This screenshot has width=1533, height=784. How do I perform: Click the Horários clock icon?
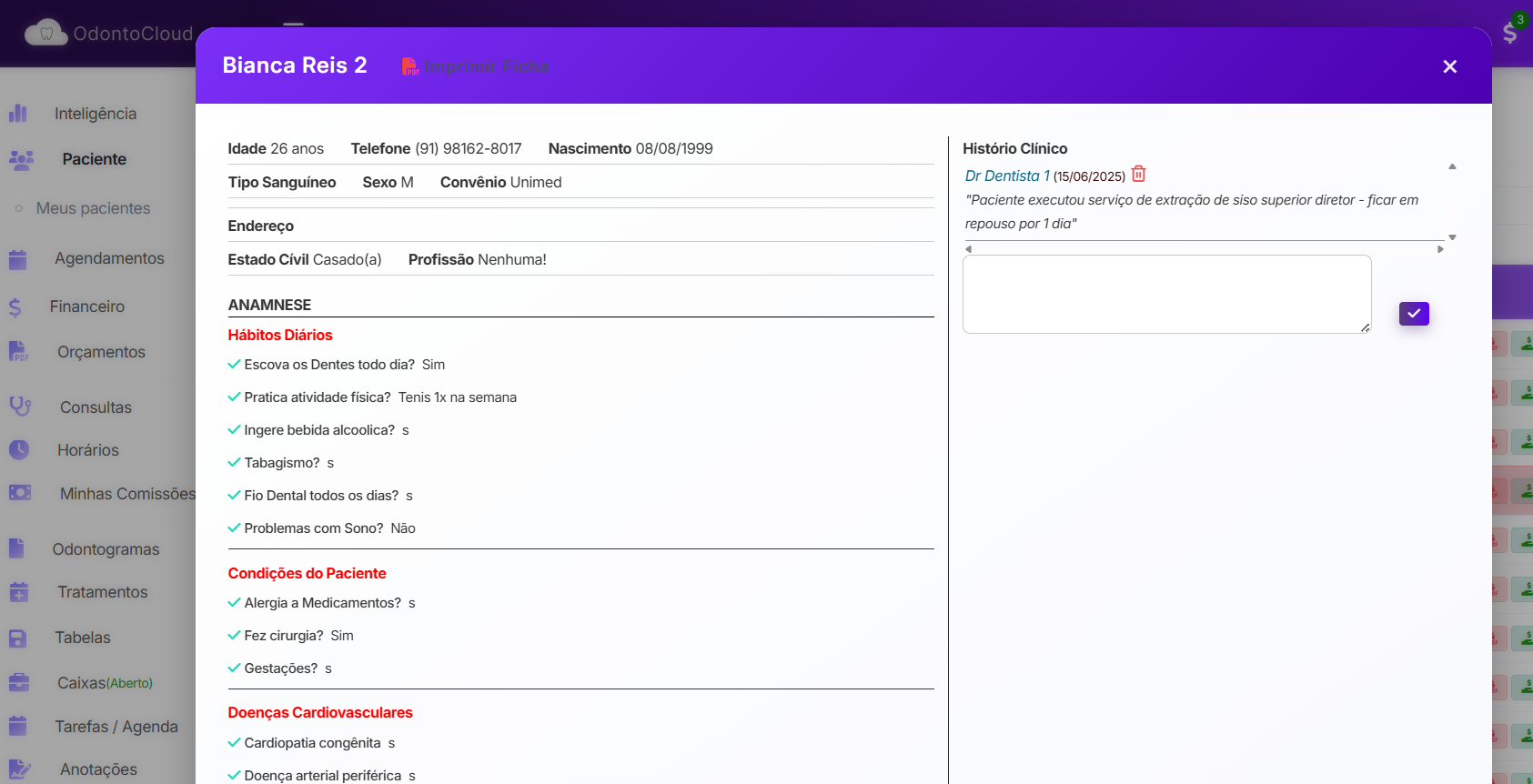19,450
